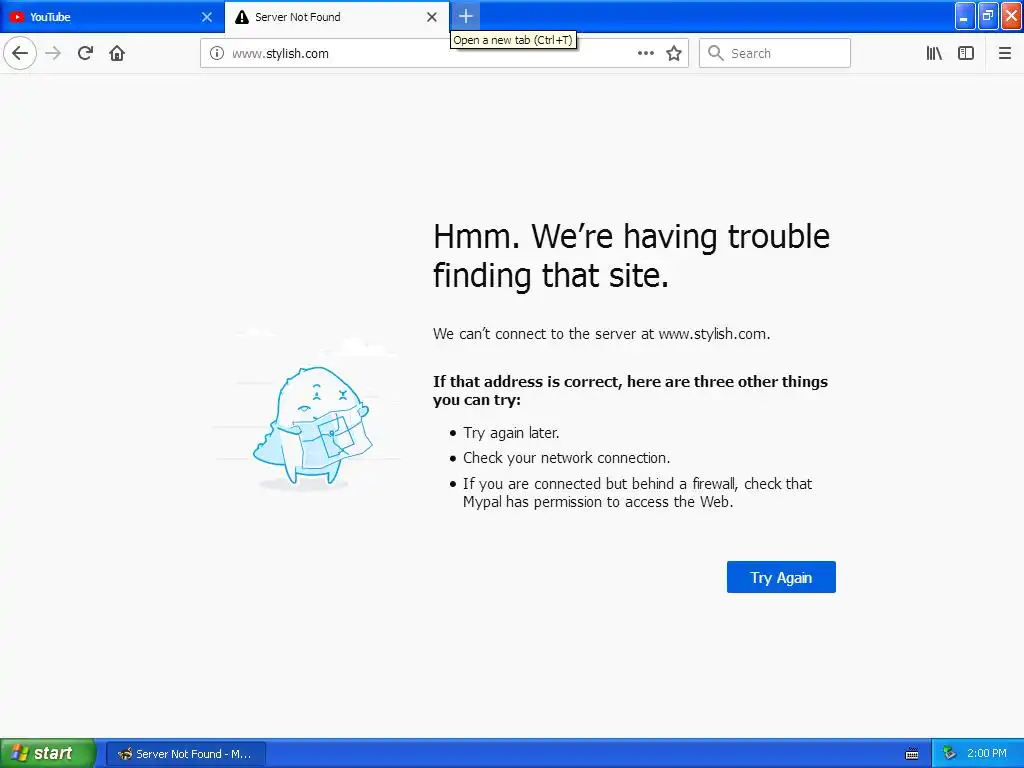Select the Server Not Found tab
This screenshot has width=1024, height=768.
point(337,17)
